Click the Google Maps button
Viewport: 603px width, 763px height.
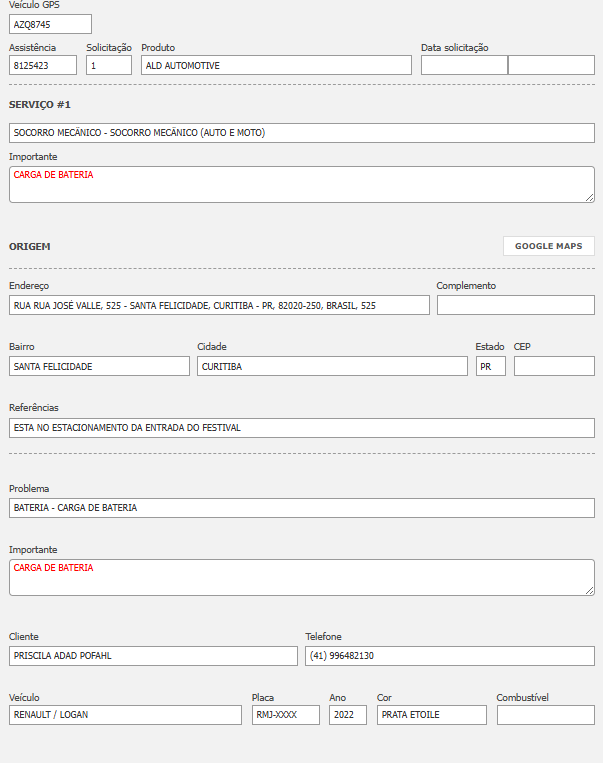click(x=548, y=246)
